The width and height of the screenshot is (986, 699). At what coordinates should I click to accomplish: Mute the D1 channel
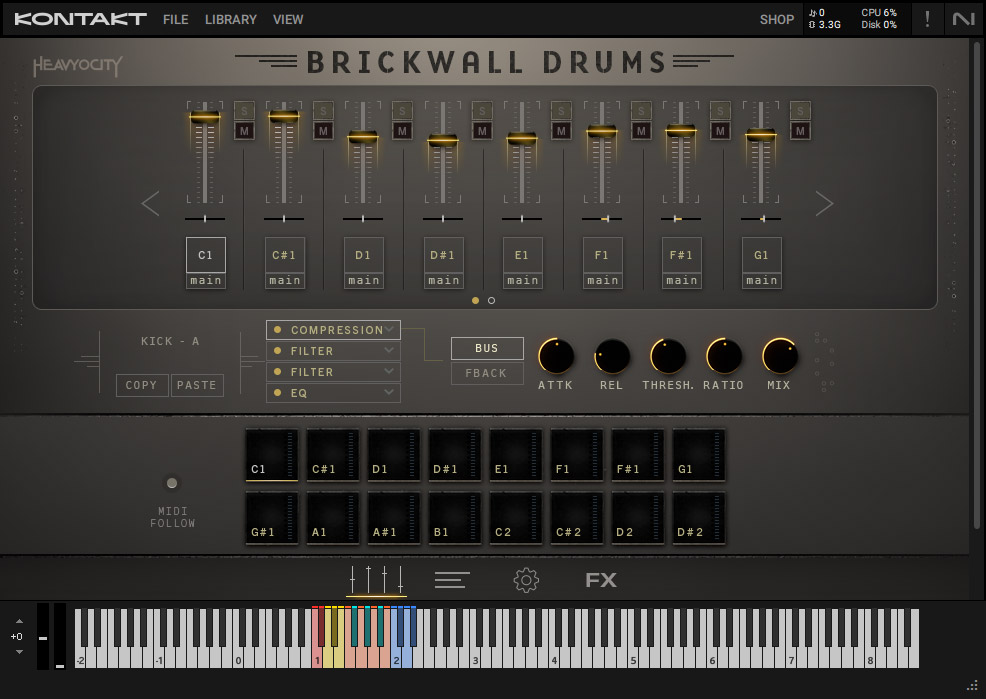(402, 131)
